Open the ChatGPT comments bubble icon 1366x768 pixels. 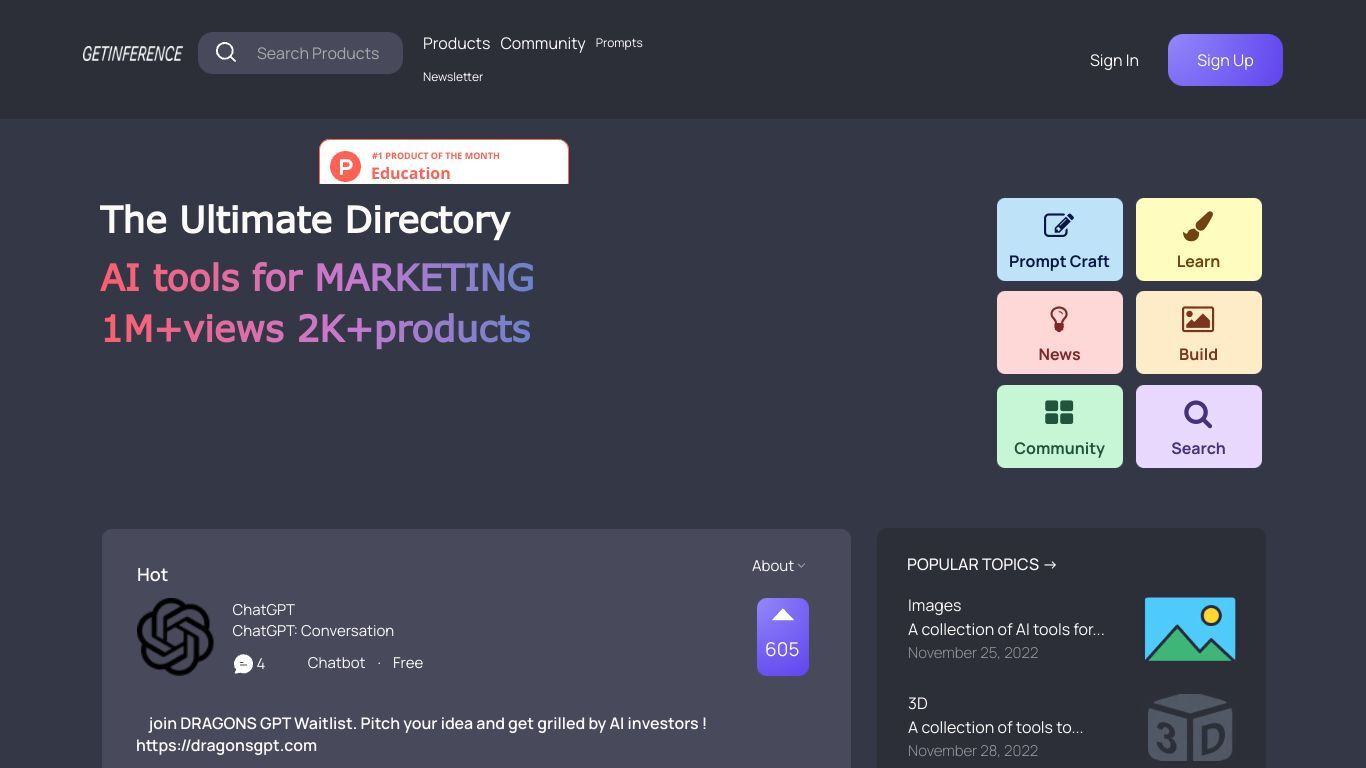(x=243, y=664)
